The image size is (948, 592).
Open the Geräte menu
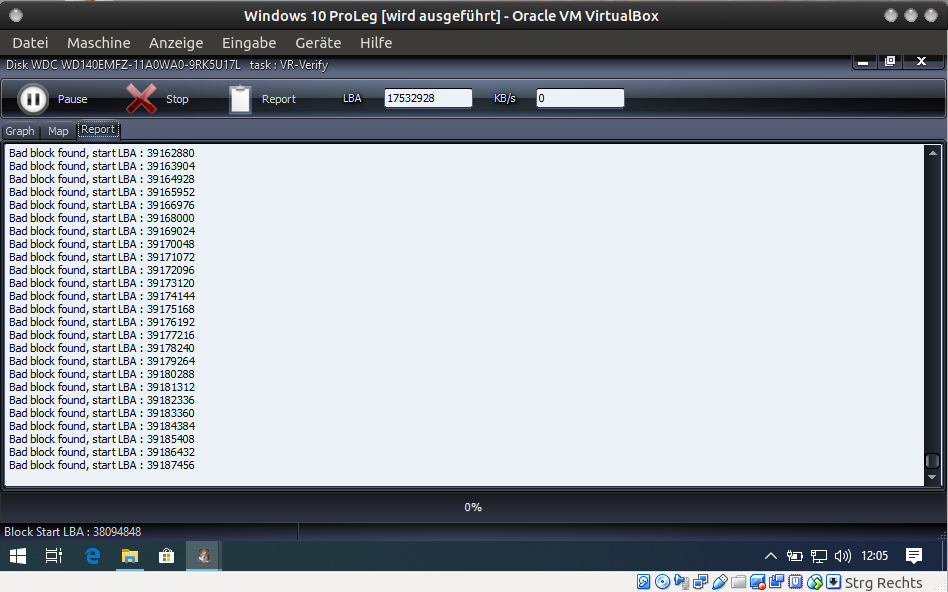pos(318,43)
